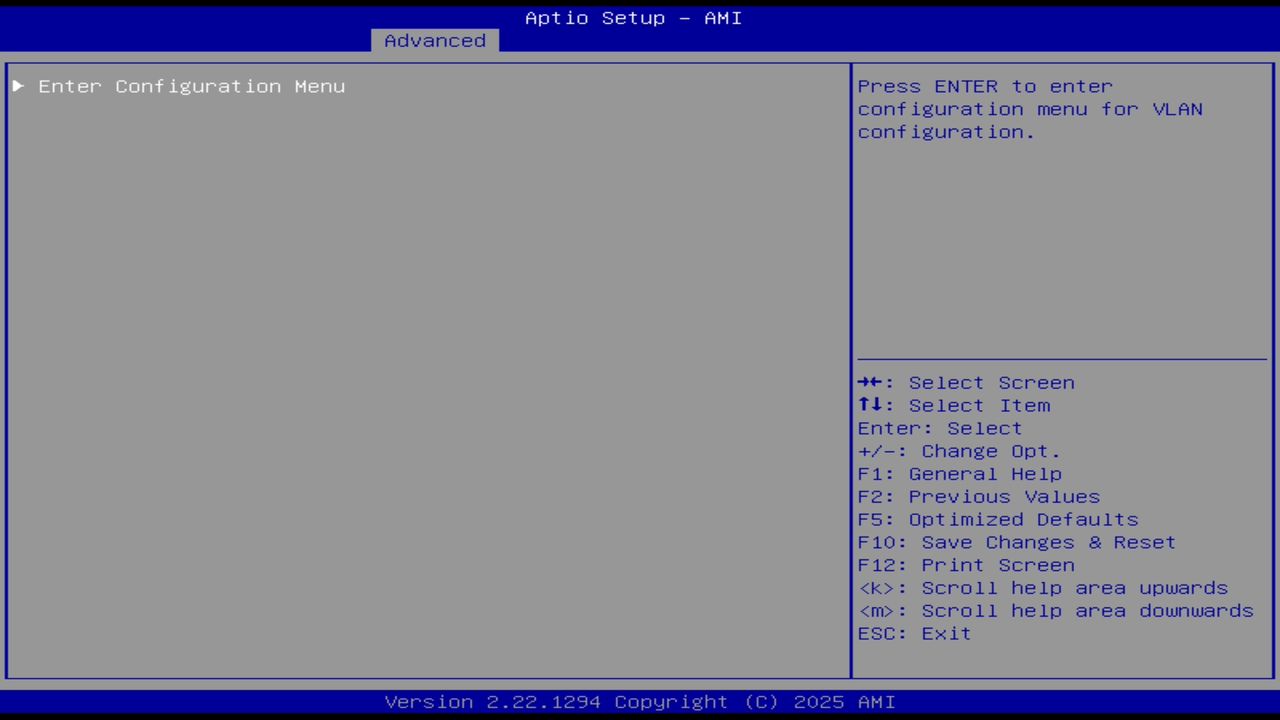Click the Aptio Setup - AMI title bar
1280x720 pixels.
coord(632,17)
